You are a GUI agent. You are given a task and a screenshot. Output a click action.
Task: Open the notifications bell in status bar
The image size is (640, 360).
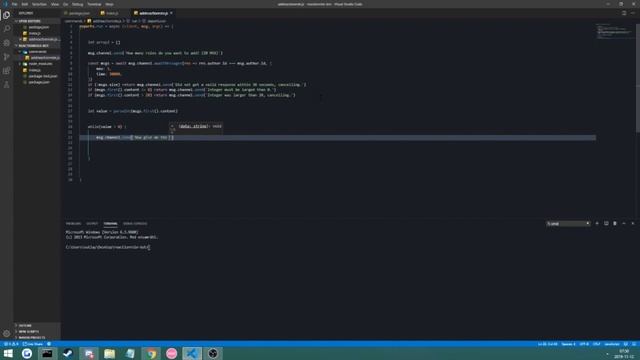pyautogui.click(x=634, y=344)
